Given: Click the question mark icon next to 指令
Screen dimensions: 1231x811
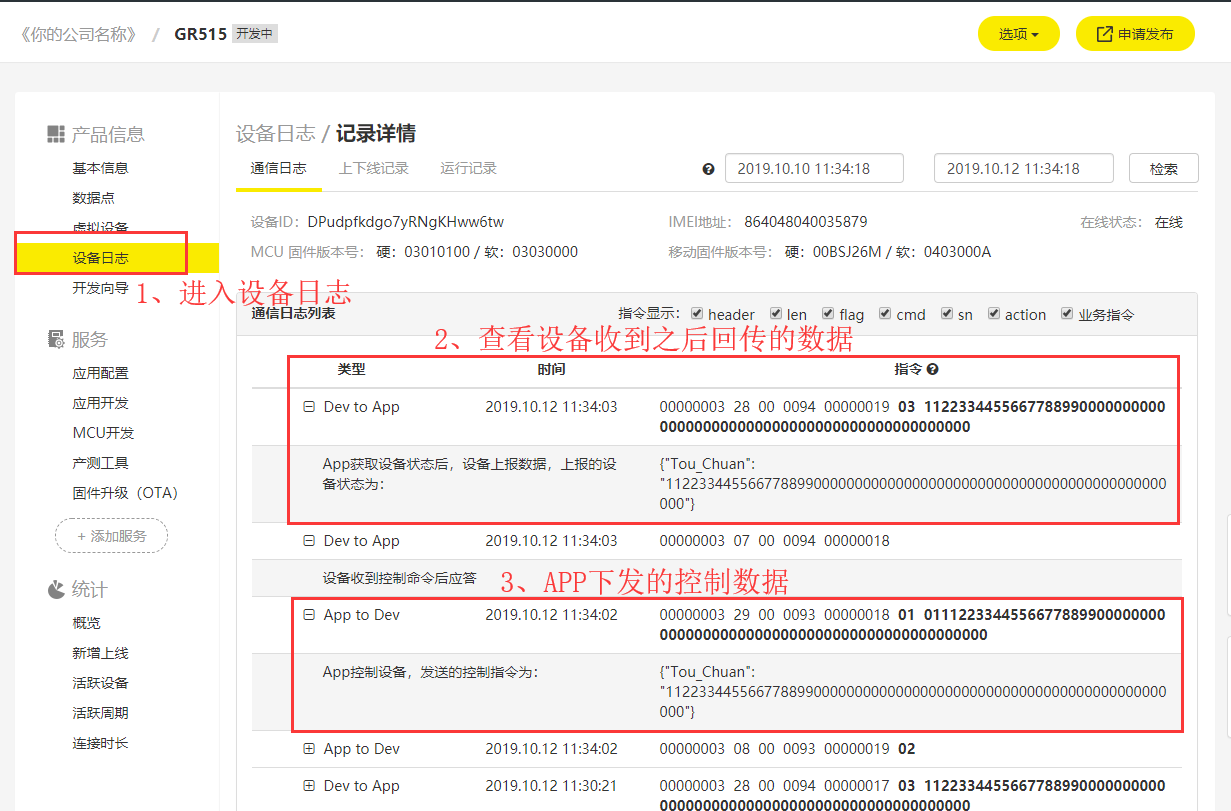Looking at the screenshot, I should [932, 369].
